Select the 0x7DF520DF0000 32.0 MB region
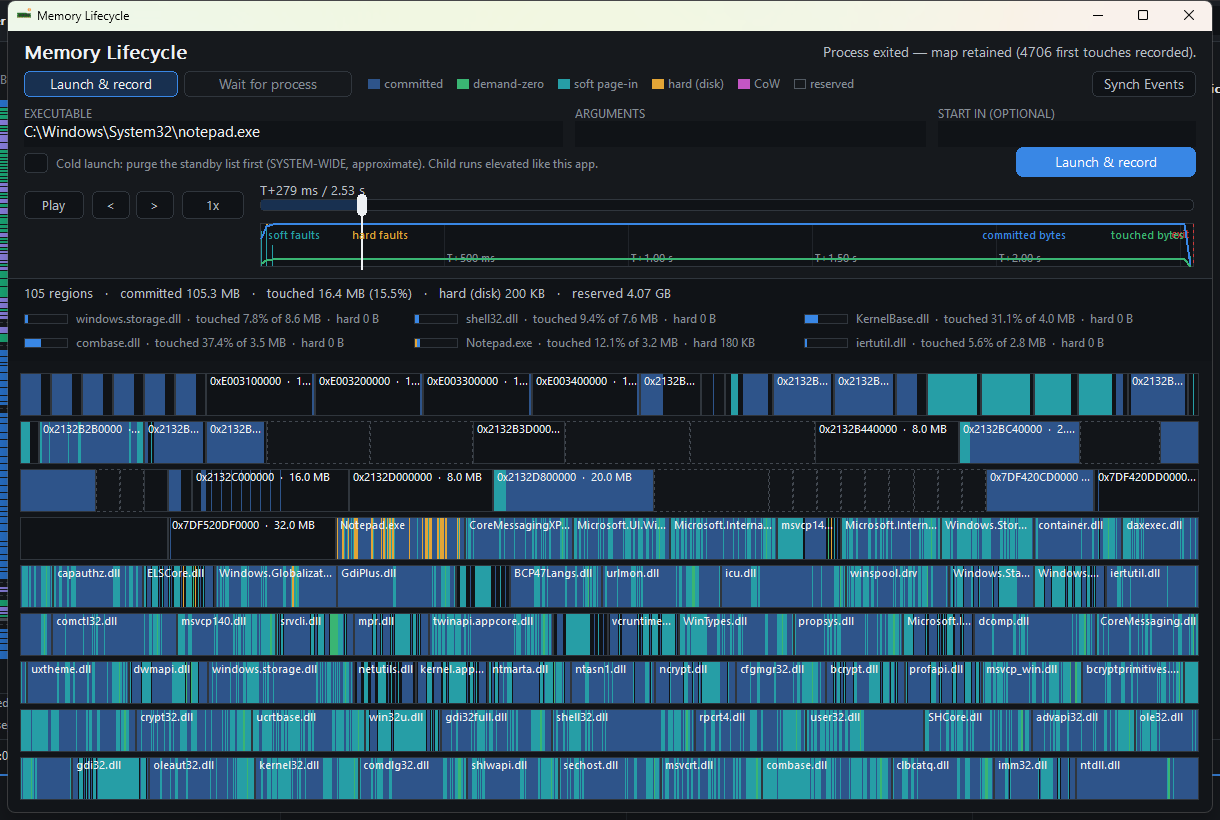The image size is (1220, 820). coord(252,538)
